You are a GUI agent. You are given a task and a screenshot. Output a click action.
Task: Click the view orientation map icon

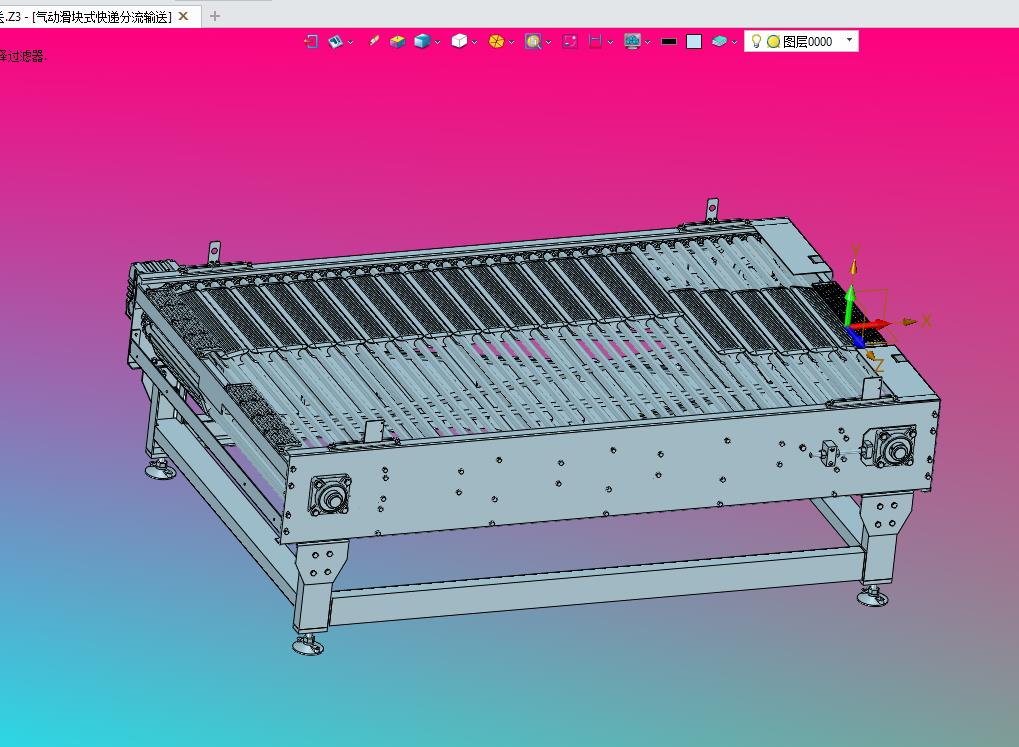click(335, 42)
